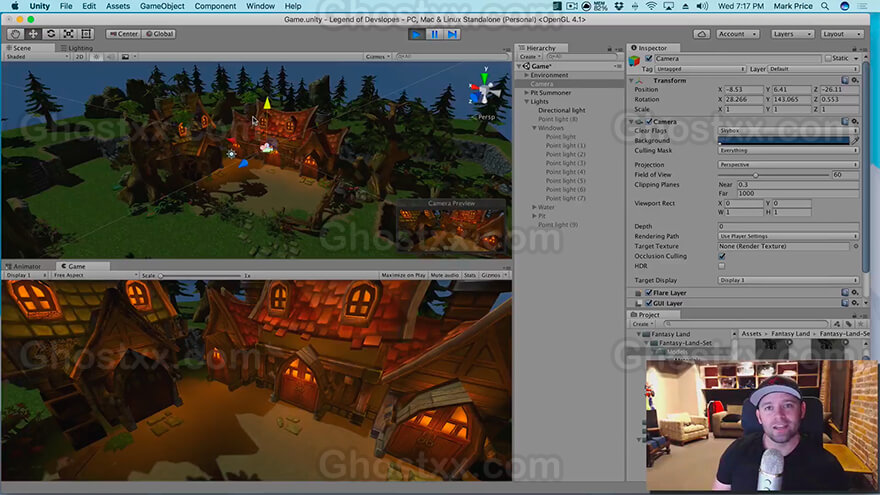Collapse the Lights hierarchy group
Image resolution: width=880 pixels, height=495 pixels.
tap(526, 102)
